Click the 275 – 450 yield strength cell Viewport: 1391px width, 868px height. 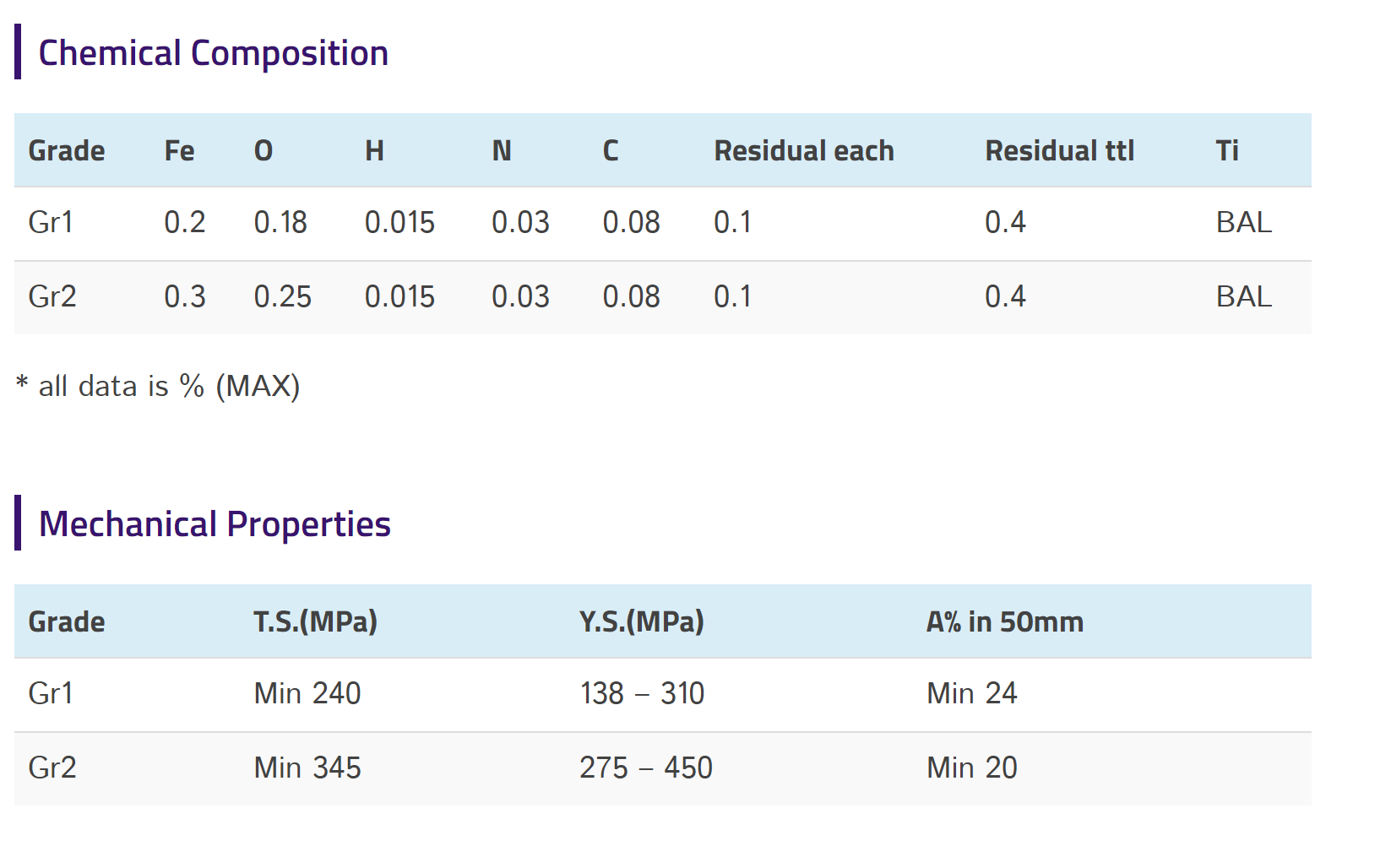pos(646,768)
